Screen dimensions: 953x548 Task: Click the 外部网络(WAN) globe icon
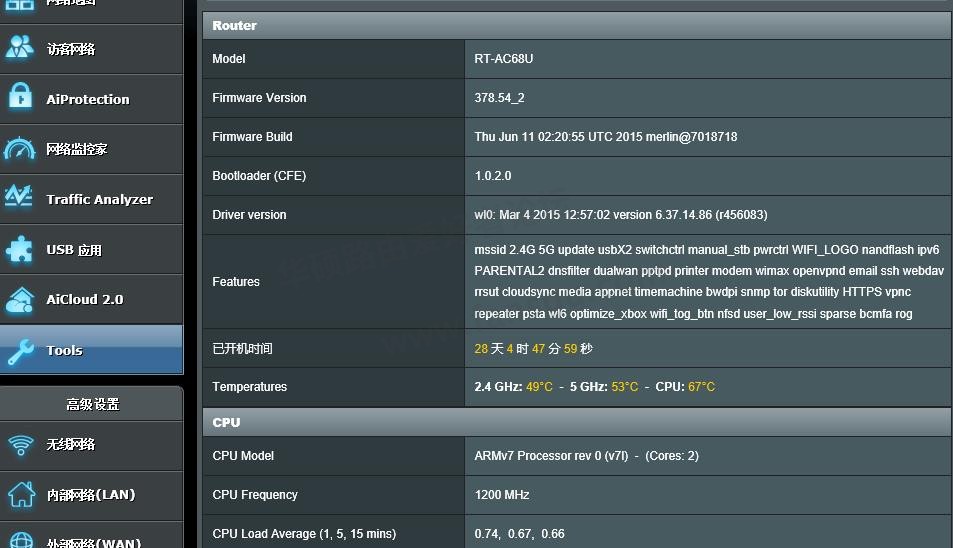tap(21, 540)
